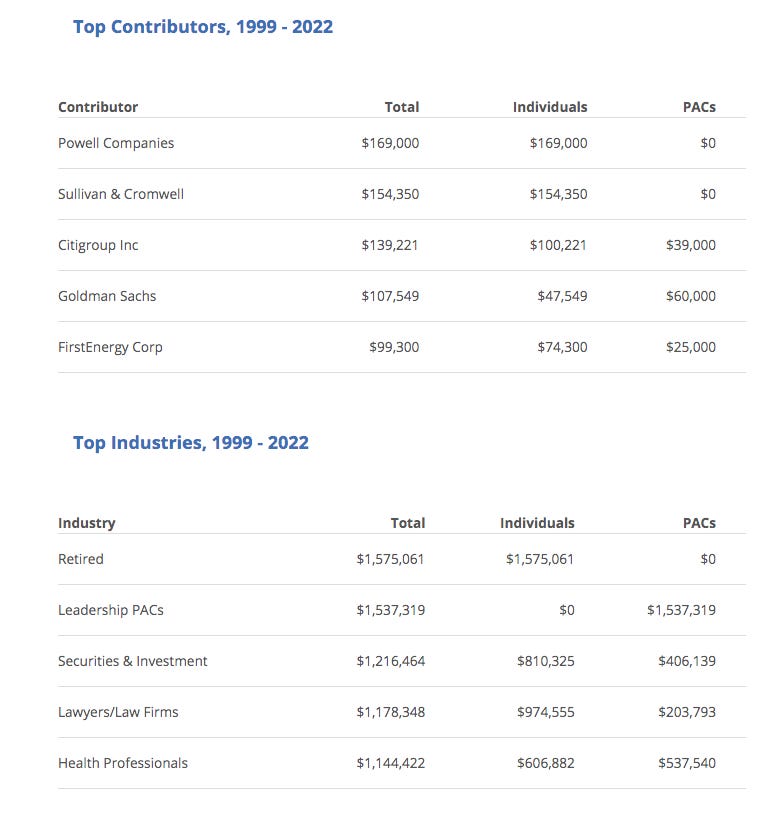
Task: Select Leadership PACs' Individuals value $0
Action: (567, 610)
